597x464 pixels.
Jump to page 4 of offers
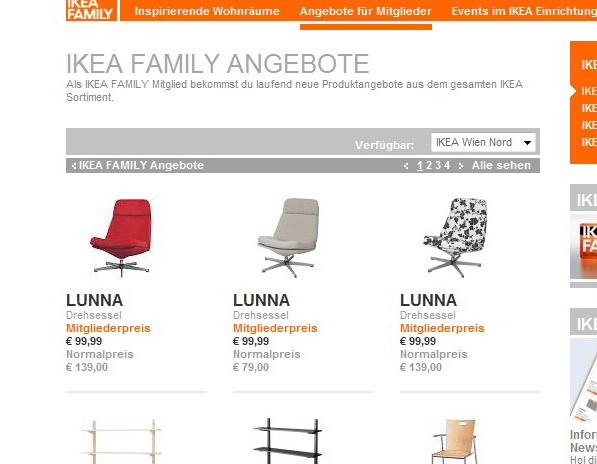point(447,165)
